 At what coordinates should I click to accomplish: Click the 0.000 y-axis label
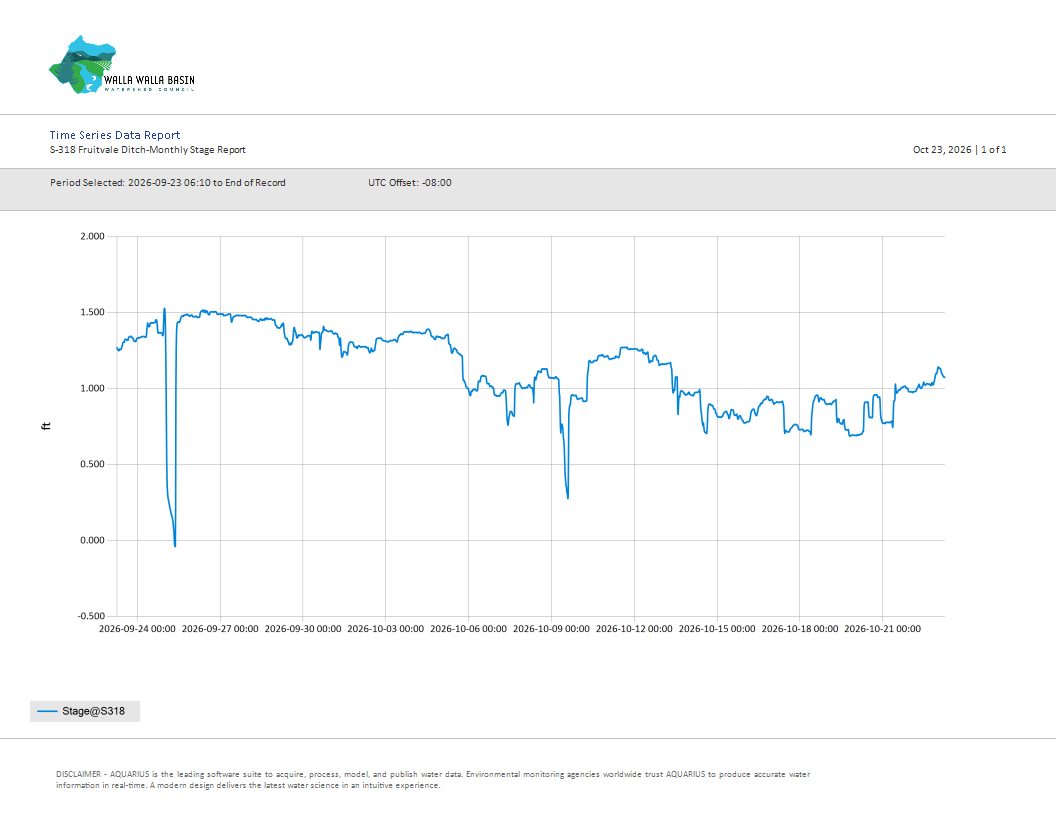pyautogui.click(x=92, y=540)
